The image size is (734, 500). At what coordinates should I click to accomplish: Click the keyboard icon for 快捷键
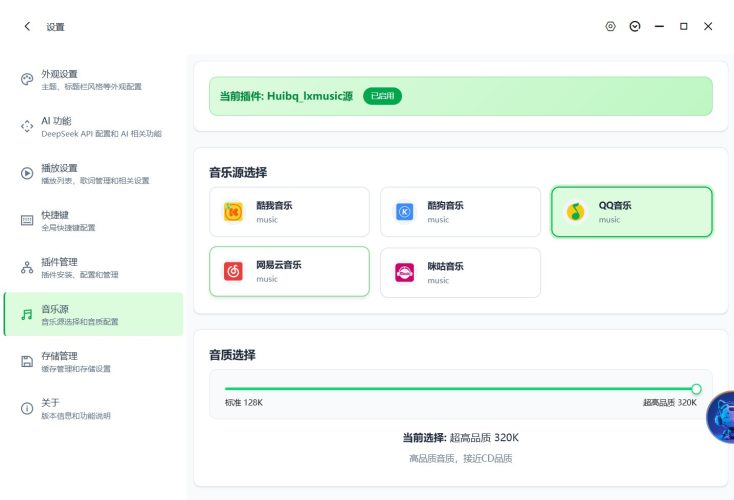tap(27, 220)
